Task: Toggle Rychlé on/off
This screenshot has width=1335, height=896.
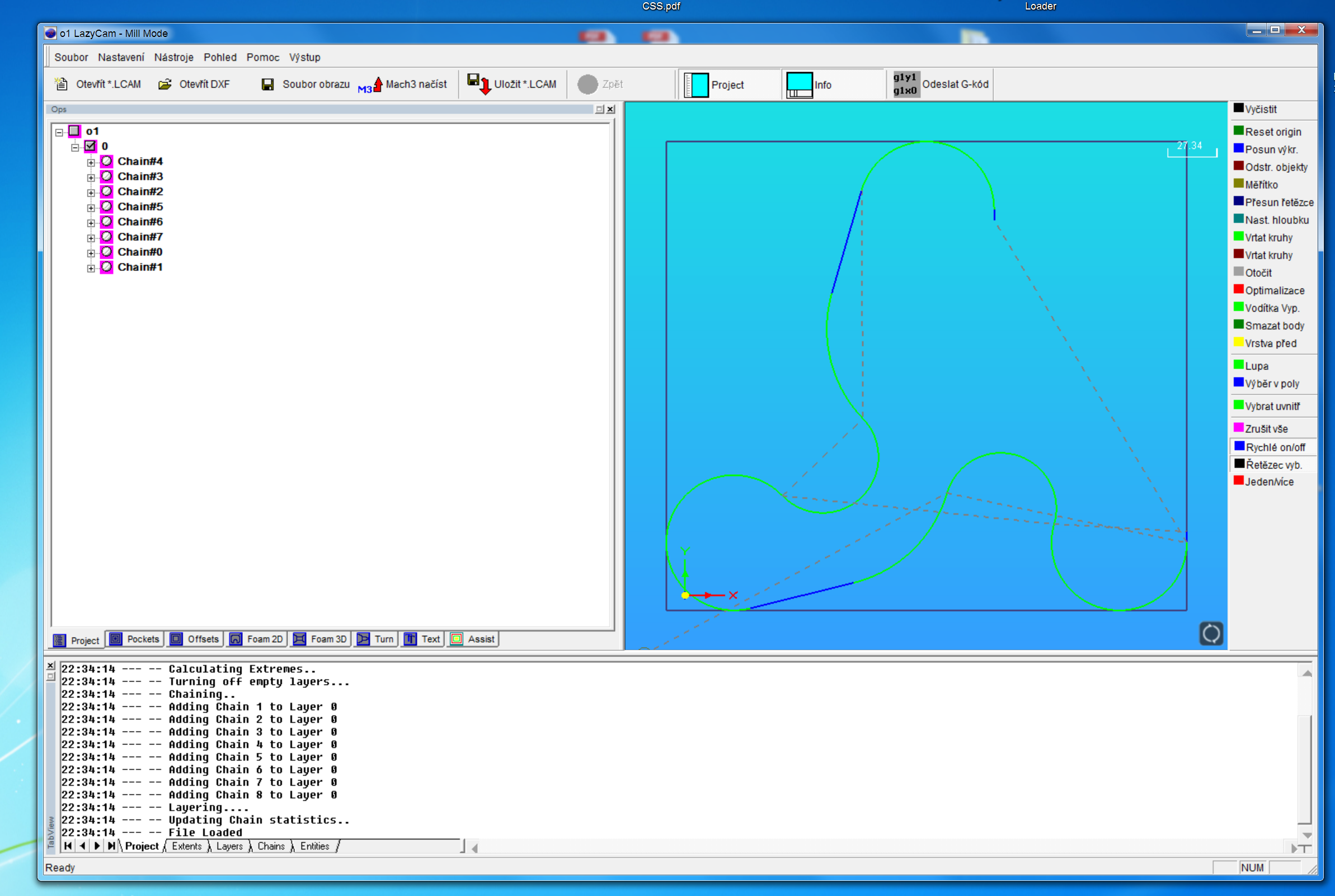Action: pos(1275,447)
